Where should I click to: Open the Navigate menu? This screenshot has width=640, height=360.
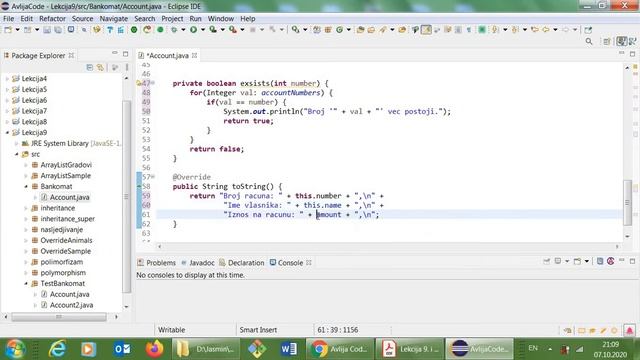113,18
